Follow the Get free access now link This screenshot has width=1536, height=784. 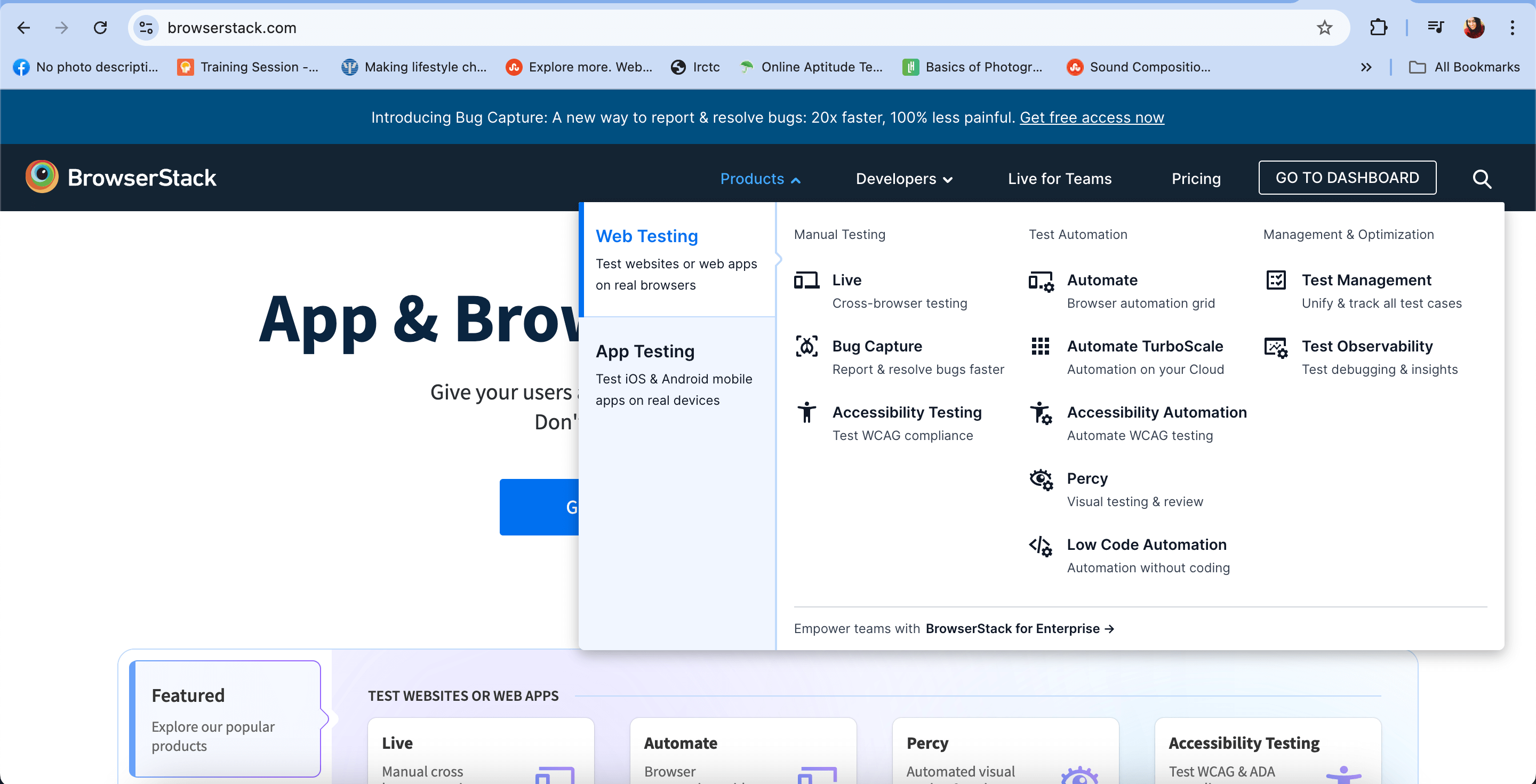point(1091,117)
